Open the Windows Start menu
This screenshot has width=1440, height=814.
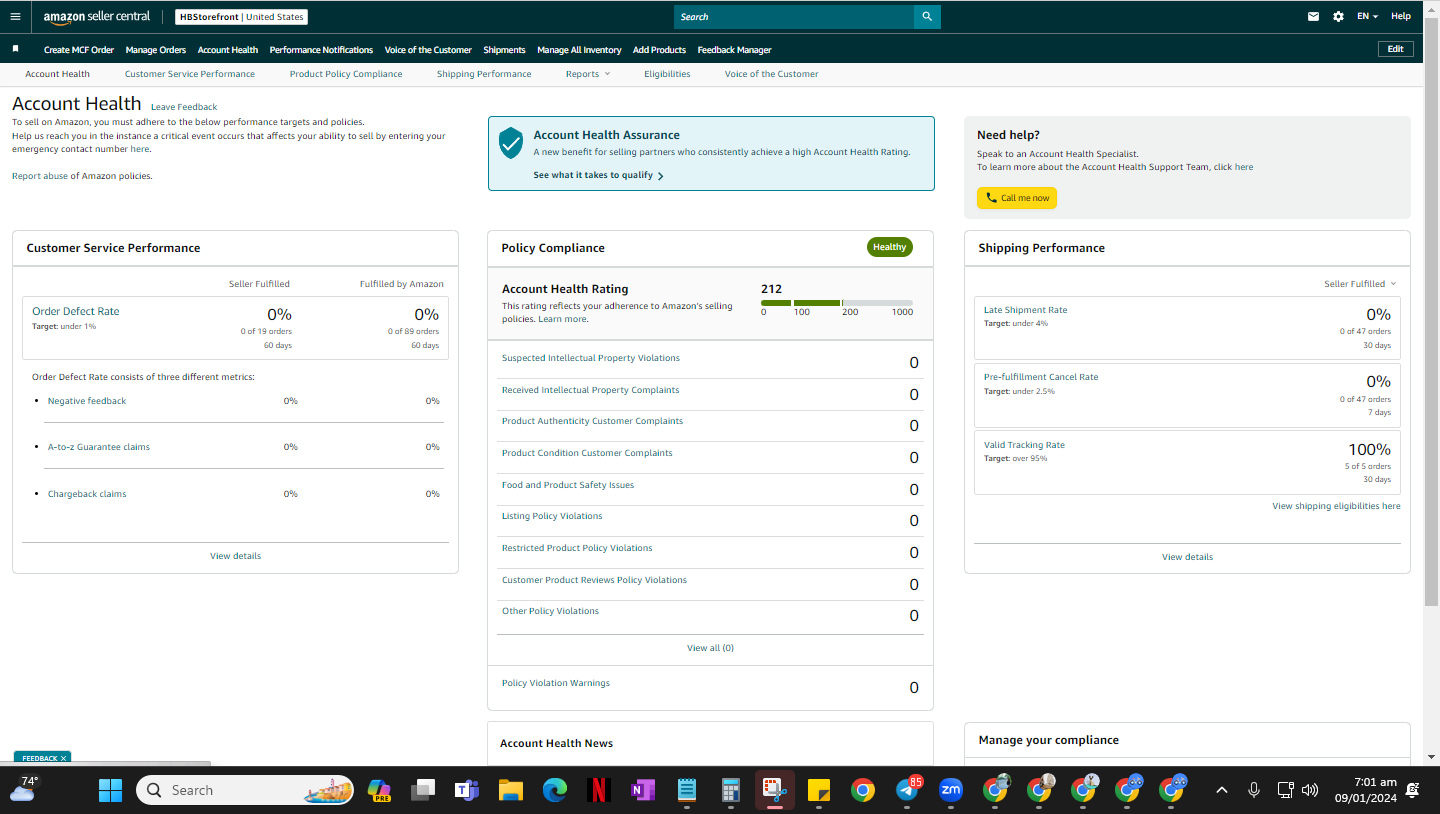[x=110, y=790]
